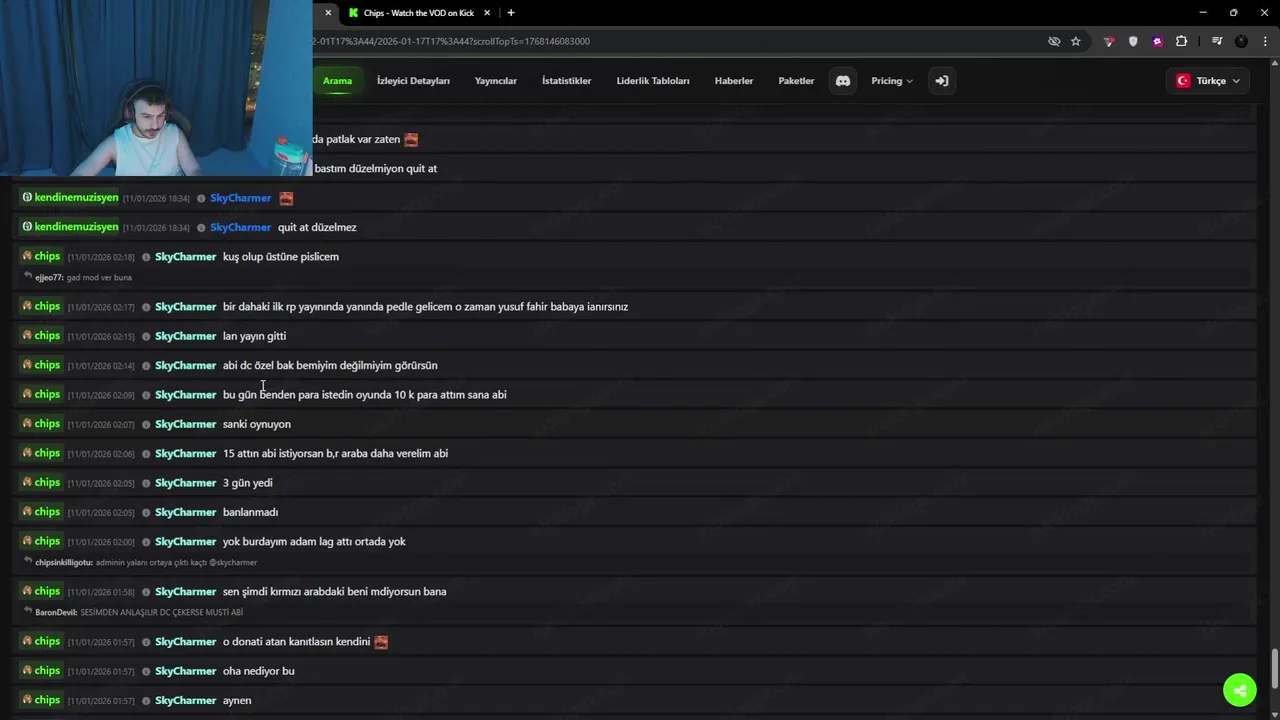Open Paketler in the navbar

click(796, 81)
